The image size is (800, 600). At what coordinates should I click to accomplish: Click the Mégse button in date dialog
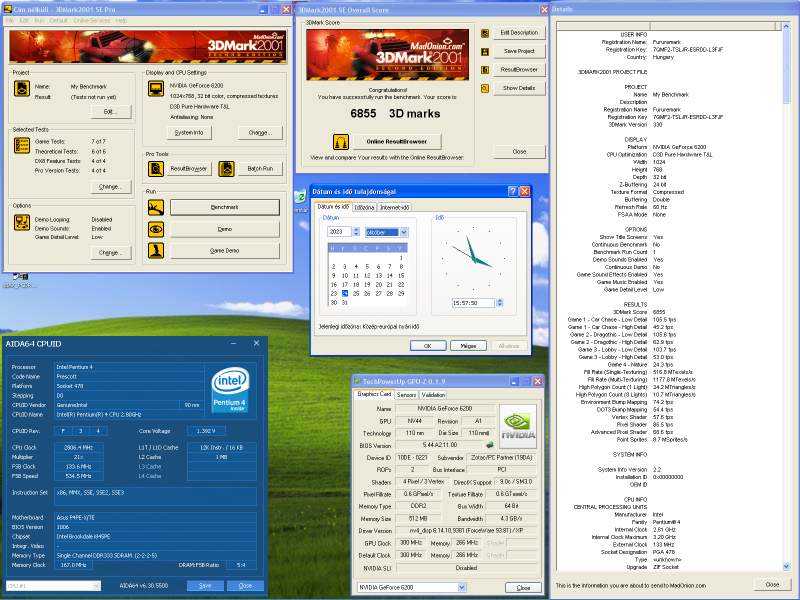click(468, 345)
